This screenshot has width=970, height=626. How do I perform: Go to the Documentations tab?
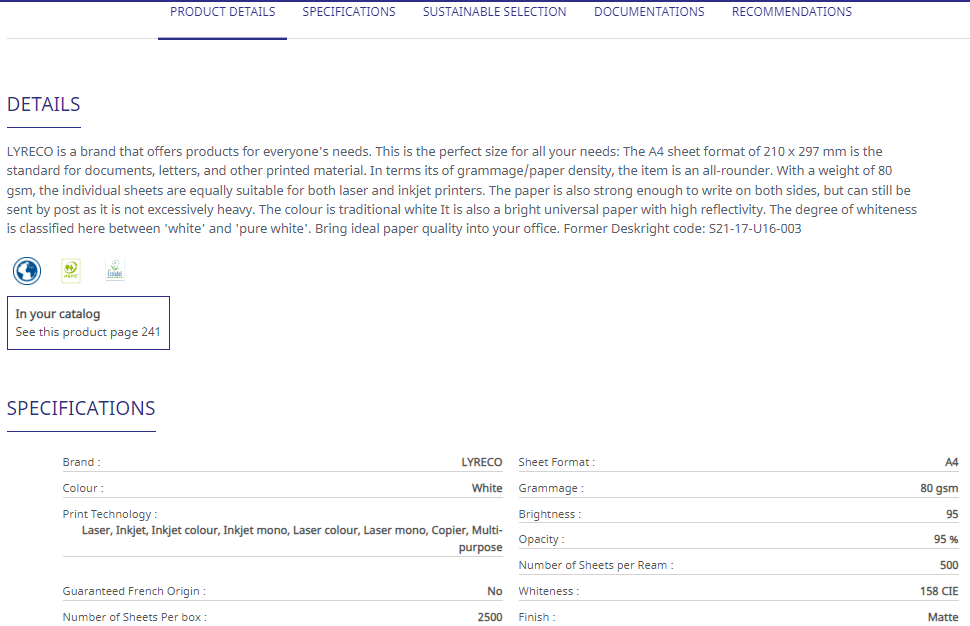coord(649,12)
